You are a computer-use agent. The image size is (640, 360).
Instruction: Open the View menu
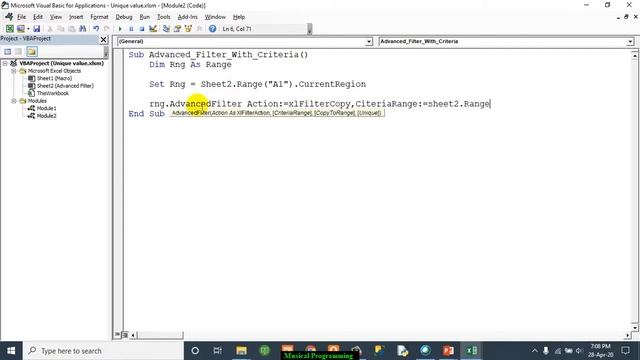[x=56, y=17]
